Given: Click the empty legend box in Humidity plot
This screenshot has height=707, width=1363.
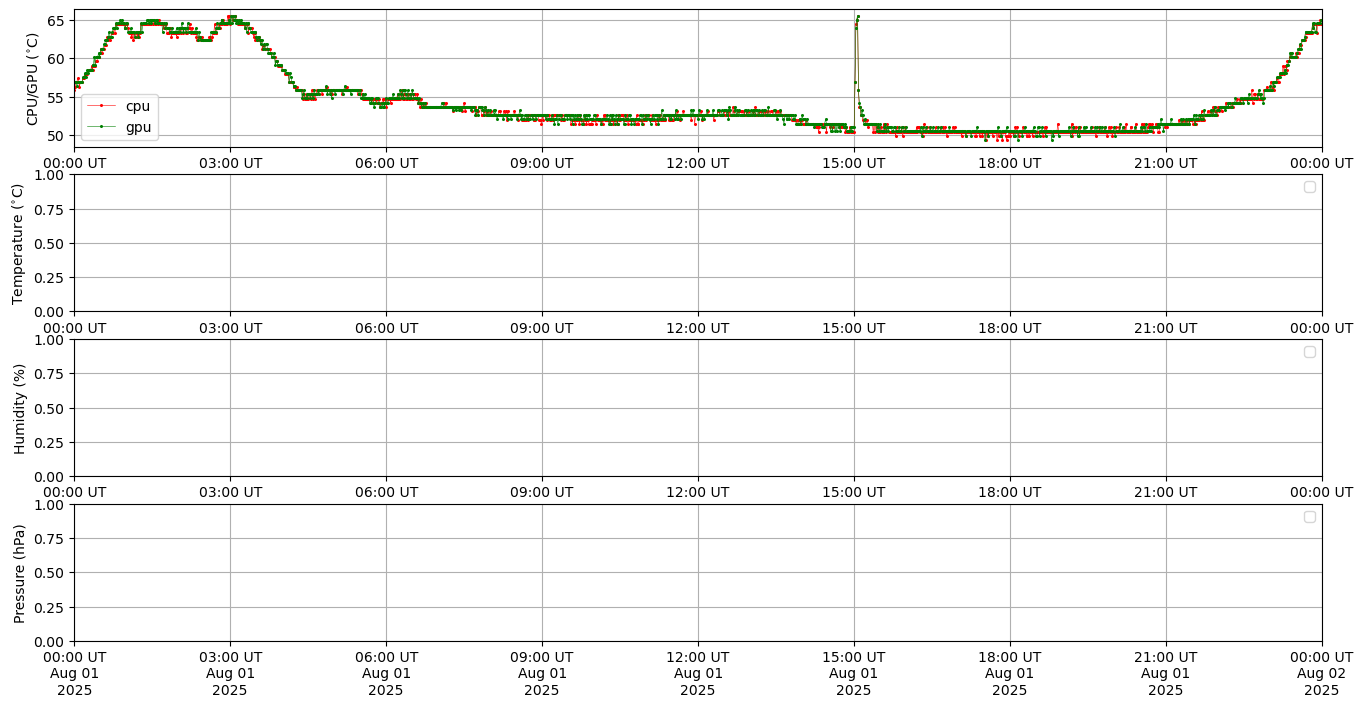Looking at the screenshot, I should (x=1310, y=352).
